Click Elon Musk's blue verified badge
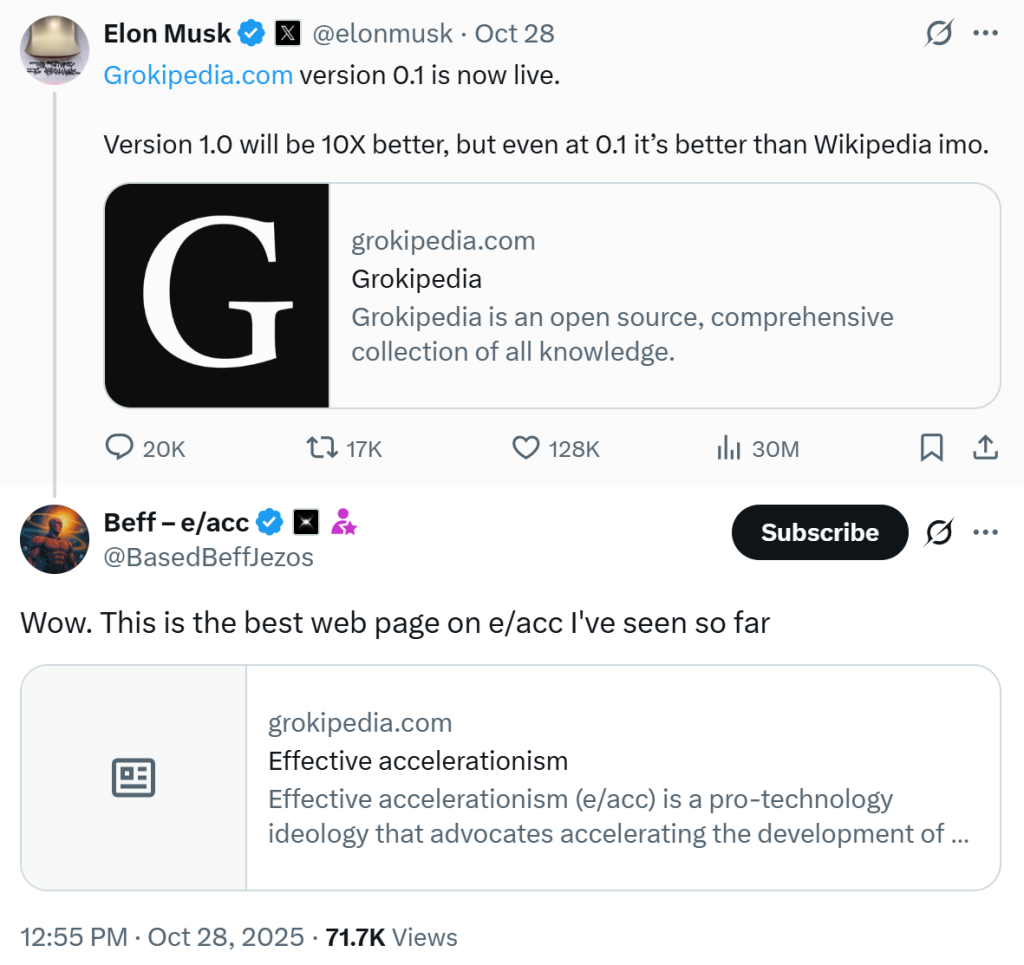 point(251,34)
